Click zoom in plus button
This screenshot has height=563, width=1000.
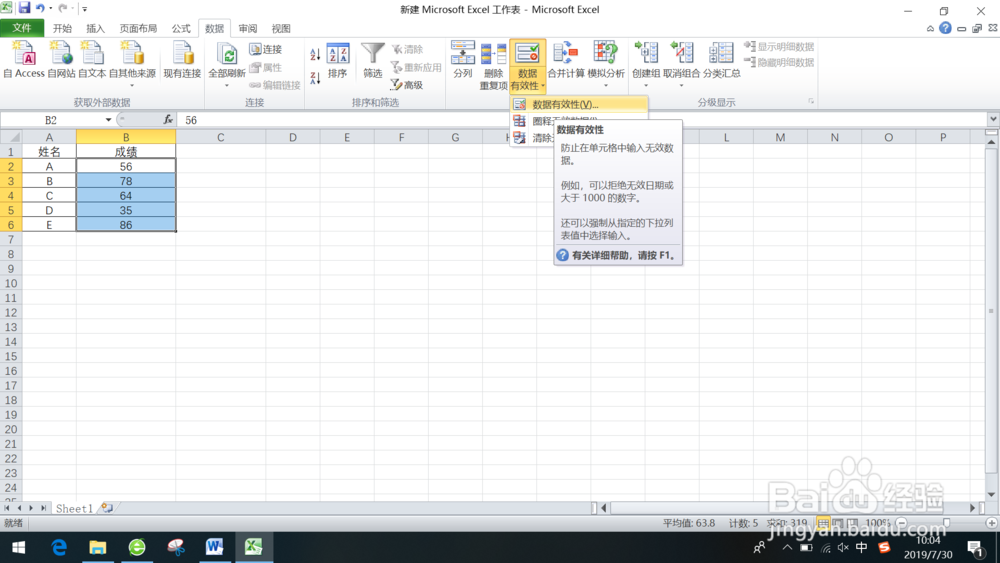click(x=991, y=523)
